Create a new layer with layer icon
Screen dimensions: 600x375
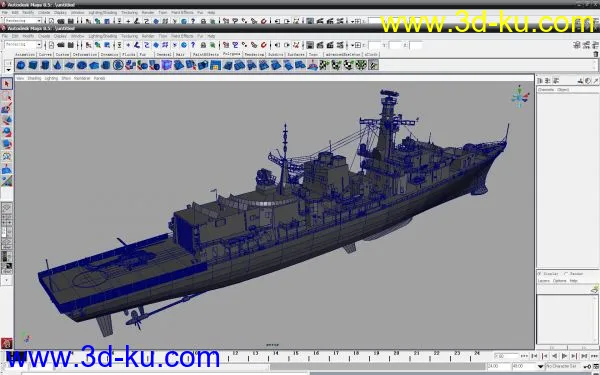(594, 289)
